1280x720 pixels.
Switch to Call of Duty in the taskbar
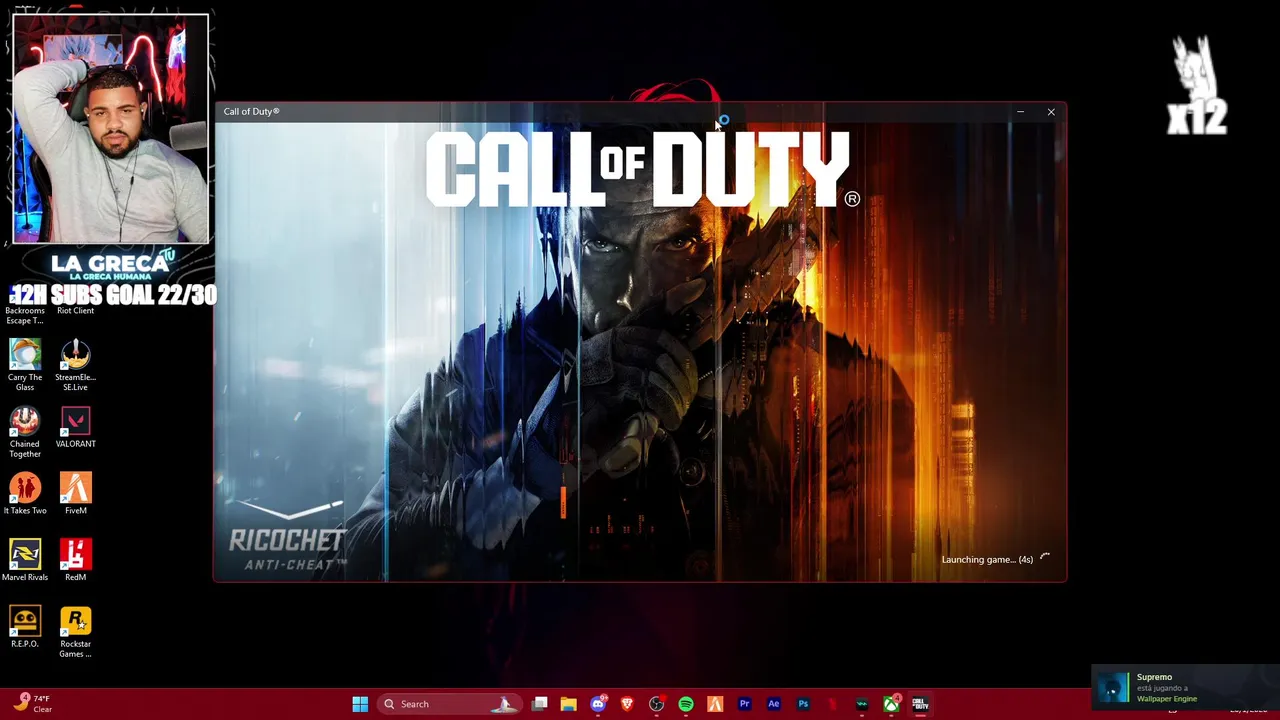(x=919, y=704)
